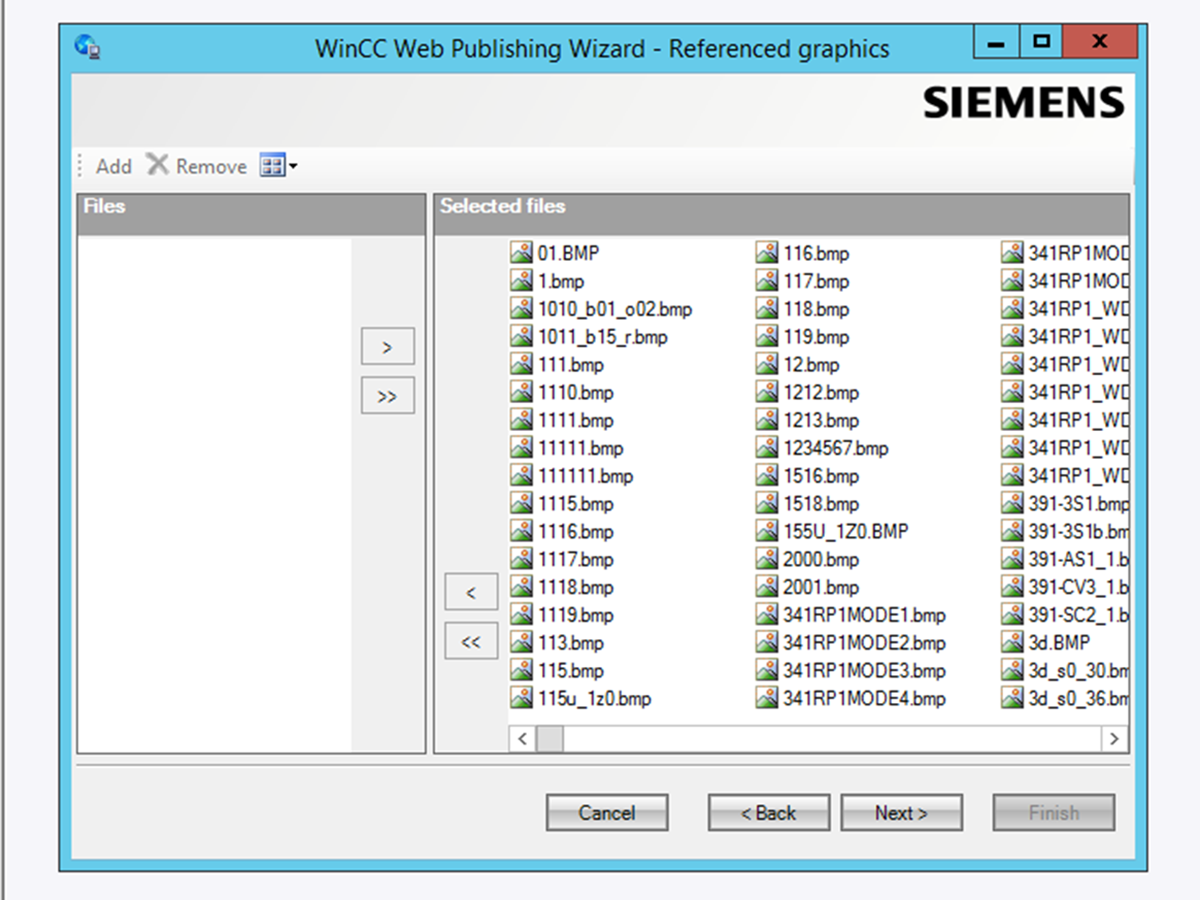Move selected file right with single arrow
The height and width of the screenshot is (900, 1200).
pos(387,347)
